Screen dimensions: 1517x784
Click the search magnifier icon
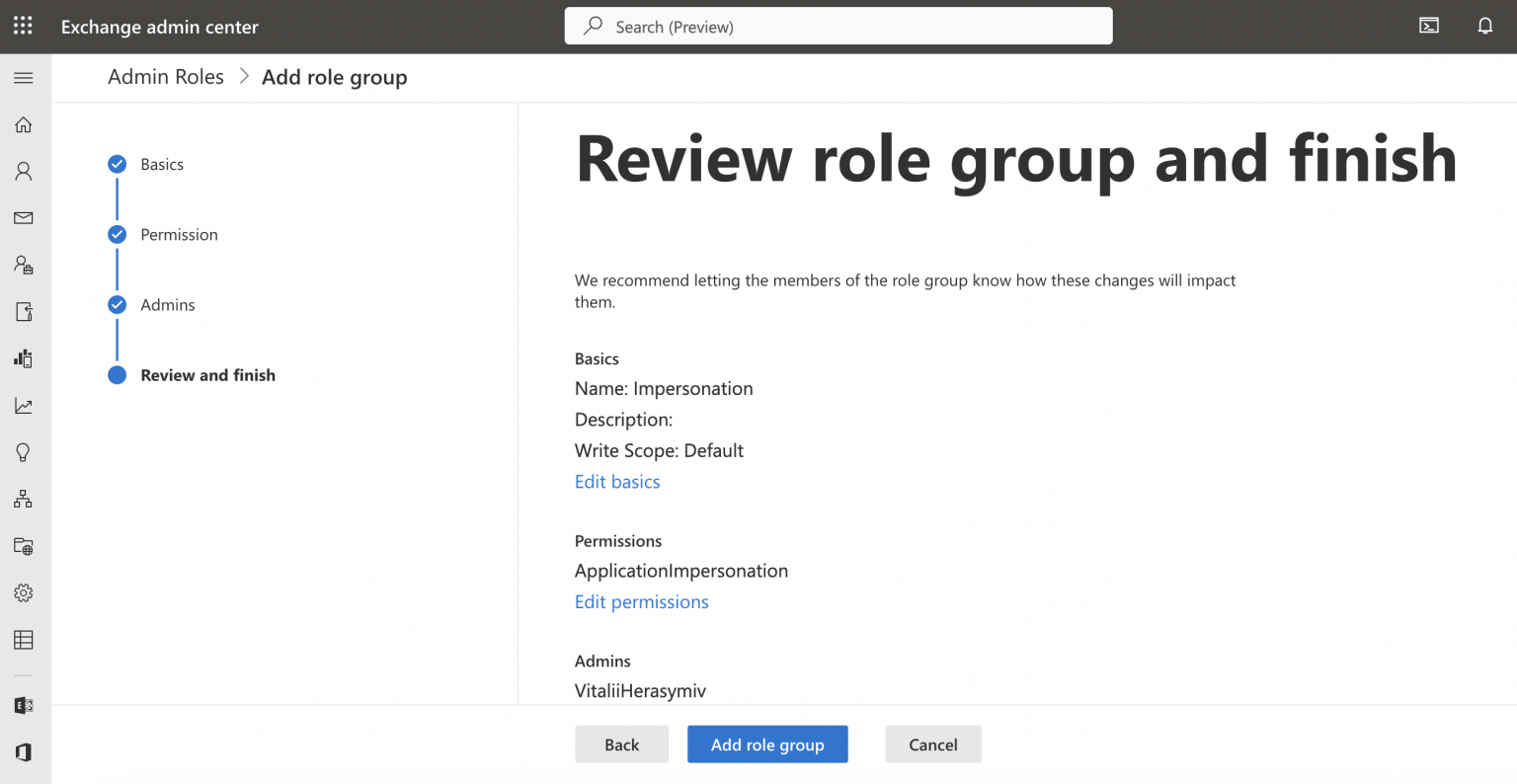pos(593,27)
